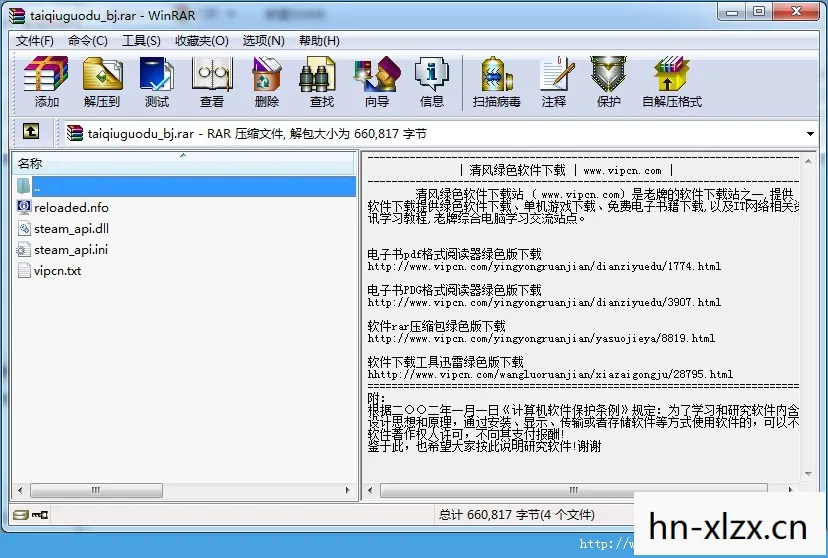828x558 pixels.
Task: Click the parent folder '..' row
Action: 184,186
